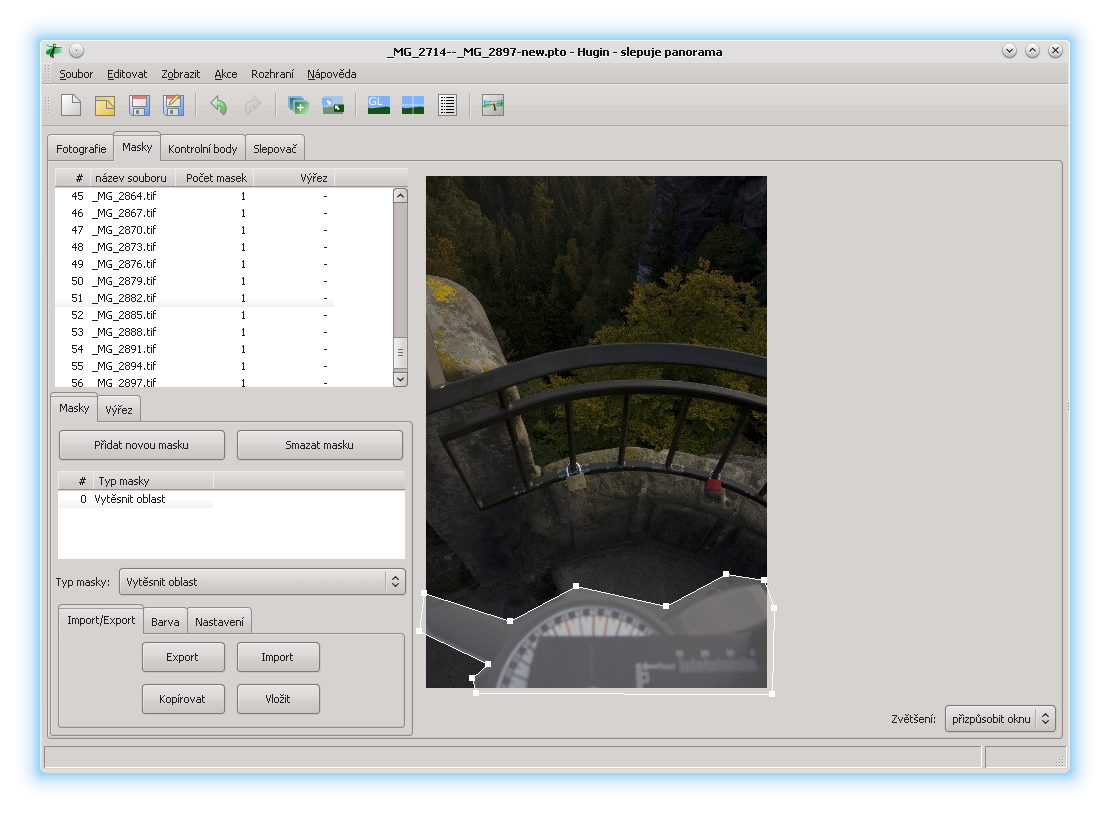Open the Soubor menu
The image size is (1110, 813).
coord(76,74)
